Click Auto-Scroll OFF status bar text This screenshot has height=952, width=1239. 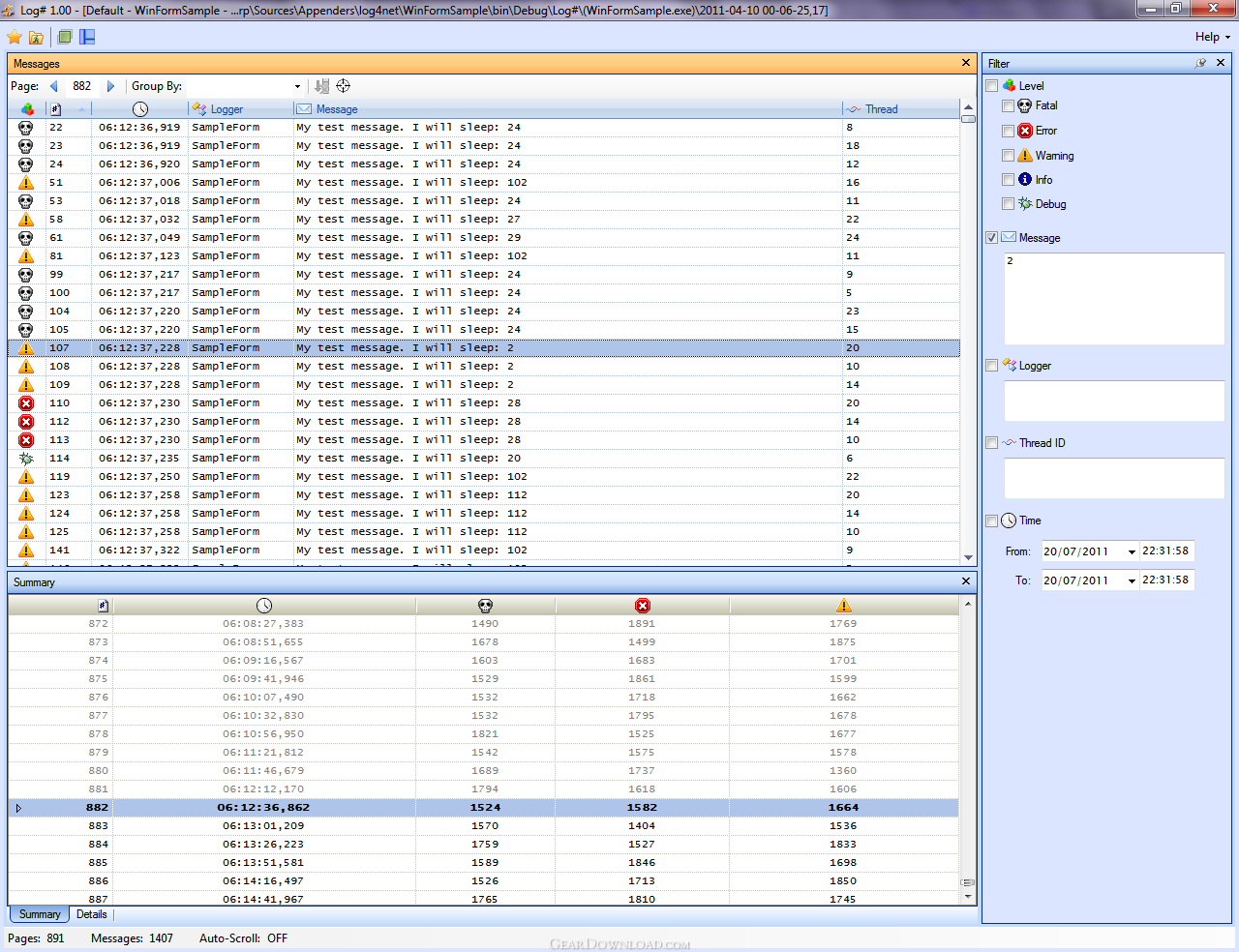[x=243, y=938]
